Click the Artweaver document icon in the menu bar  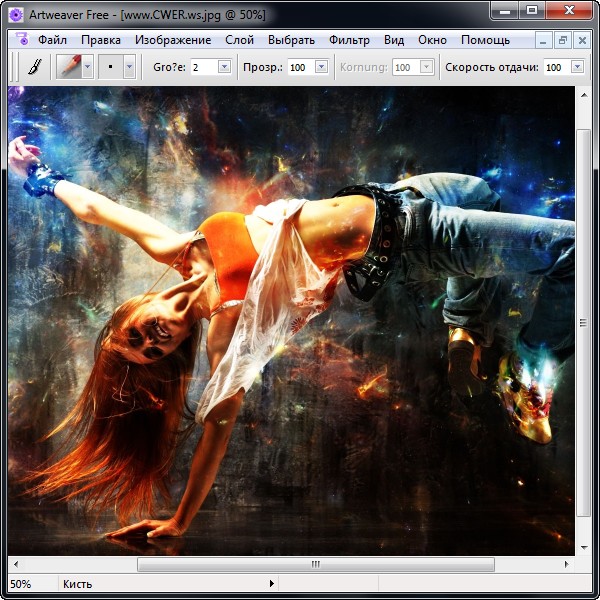coord(22,39)
